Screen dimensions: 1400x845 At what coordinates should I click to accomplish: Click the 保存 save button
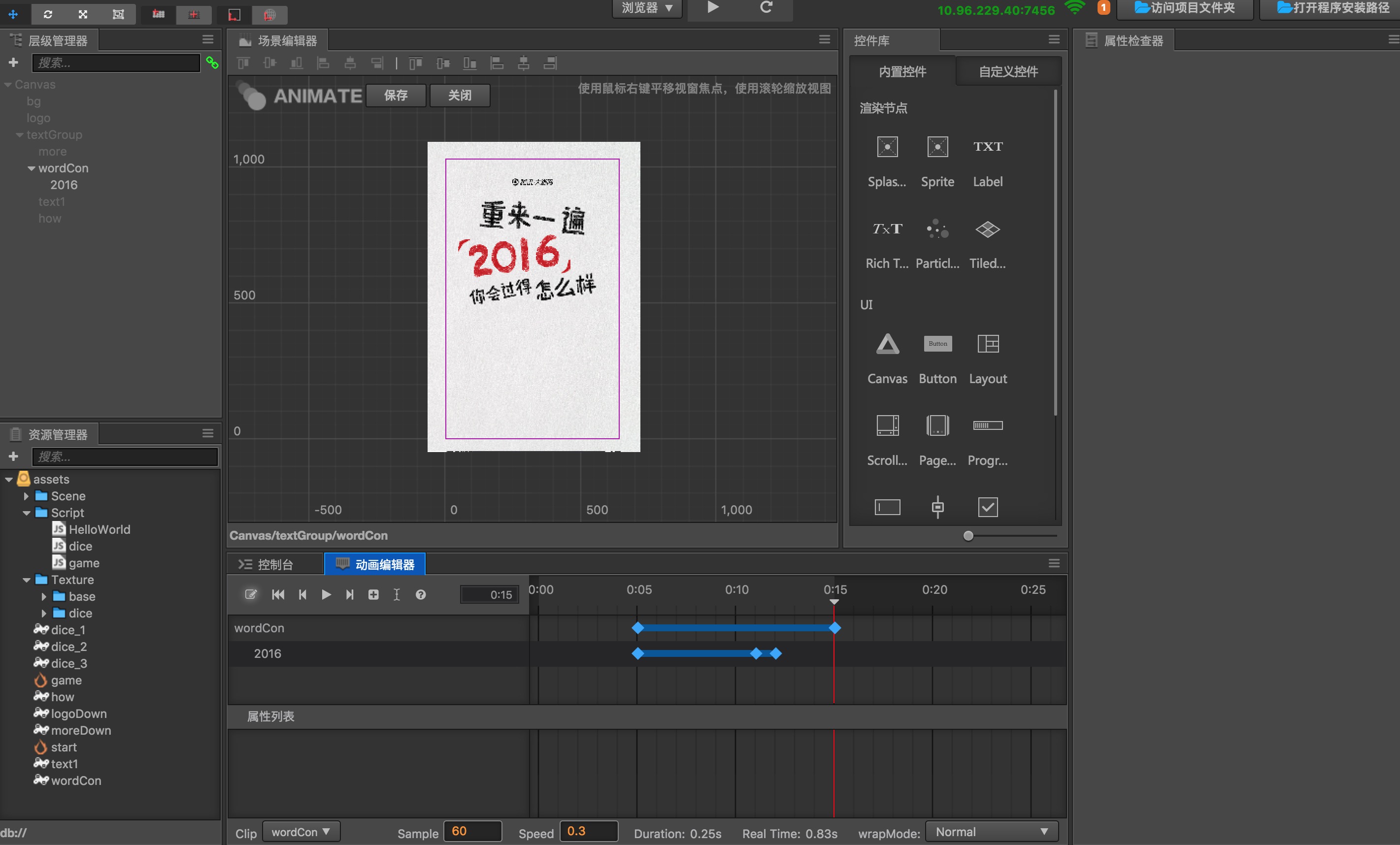tap(396, 96)
